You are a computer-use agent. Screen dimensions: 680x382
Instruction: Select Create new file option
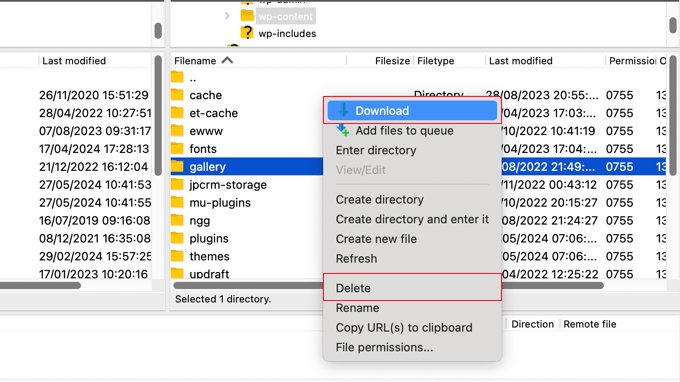pos(376,239)
